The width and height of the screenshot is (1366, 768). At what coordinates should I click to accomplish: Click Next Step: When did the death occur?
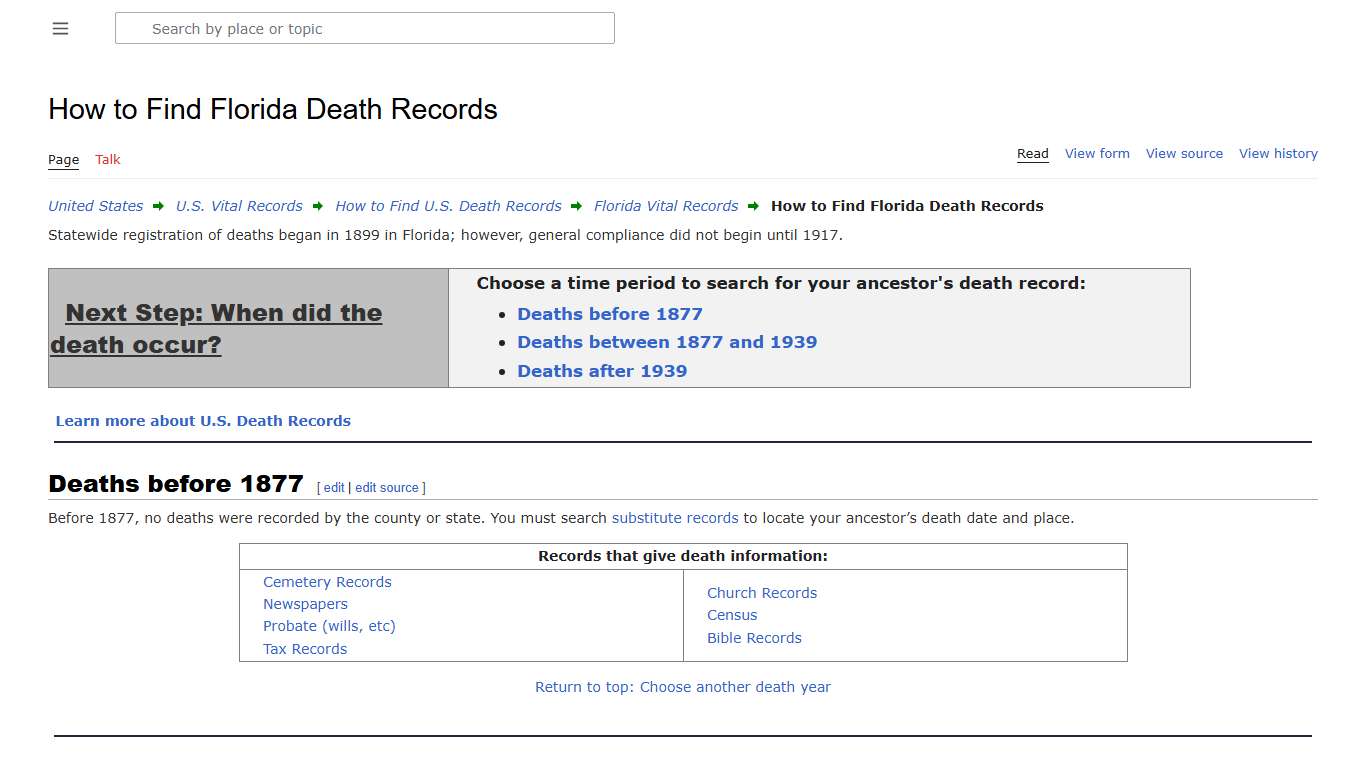click(x=222, y=328)
